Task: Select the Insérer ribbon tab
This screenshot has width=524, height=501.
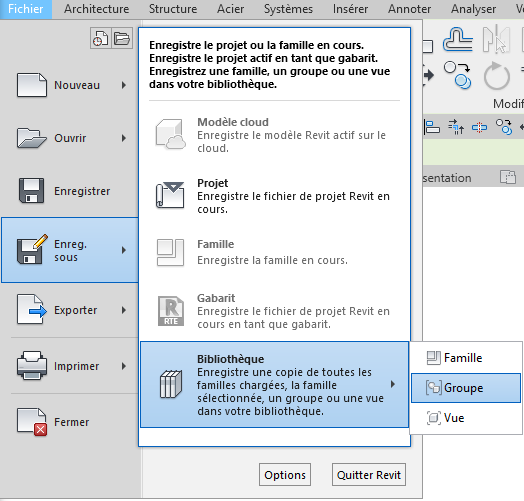Action: pos(350,9)
